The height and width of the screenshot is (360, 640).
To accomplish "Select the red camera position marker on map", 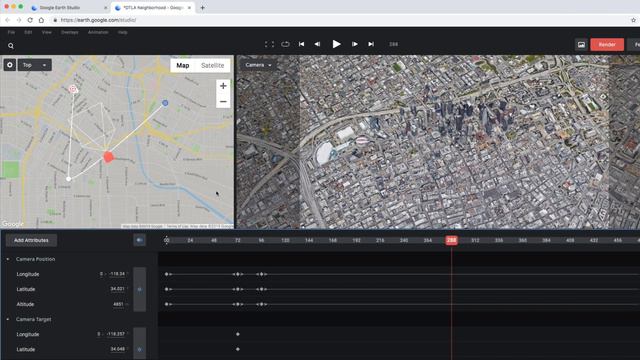I will pos(108,157).
